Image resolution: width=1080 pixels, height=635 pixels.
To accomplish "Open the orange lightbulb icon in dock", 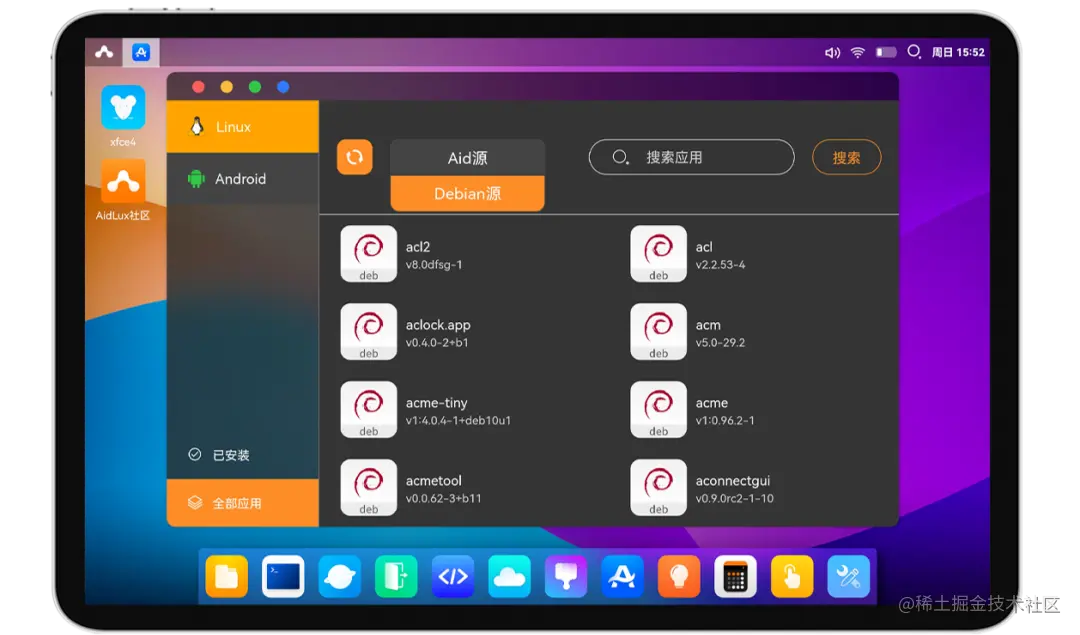I will pyautogui.click(x=678, y=576).
